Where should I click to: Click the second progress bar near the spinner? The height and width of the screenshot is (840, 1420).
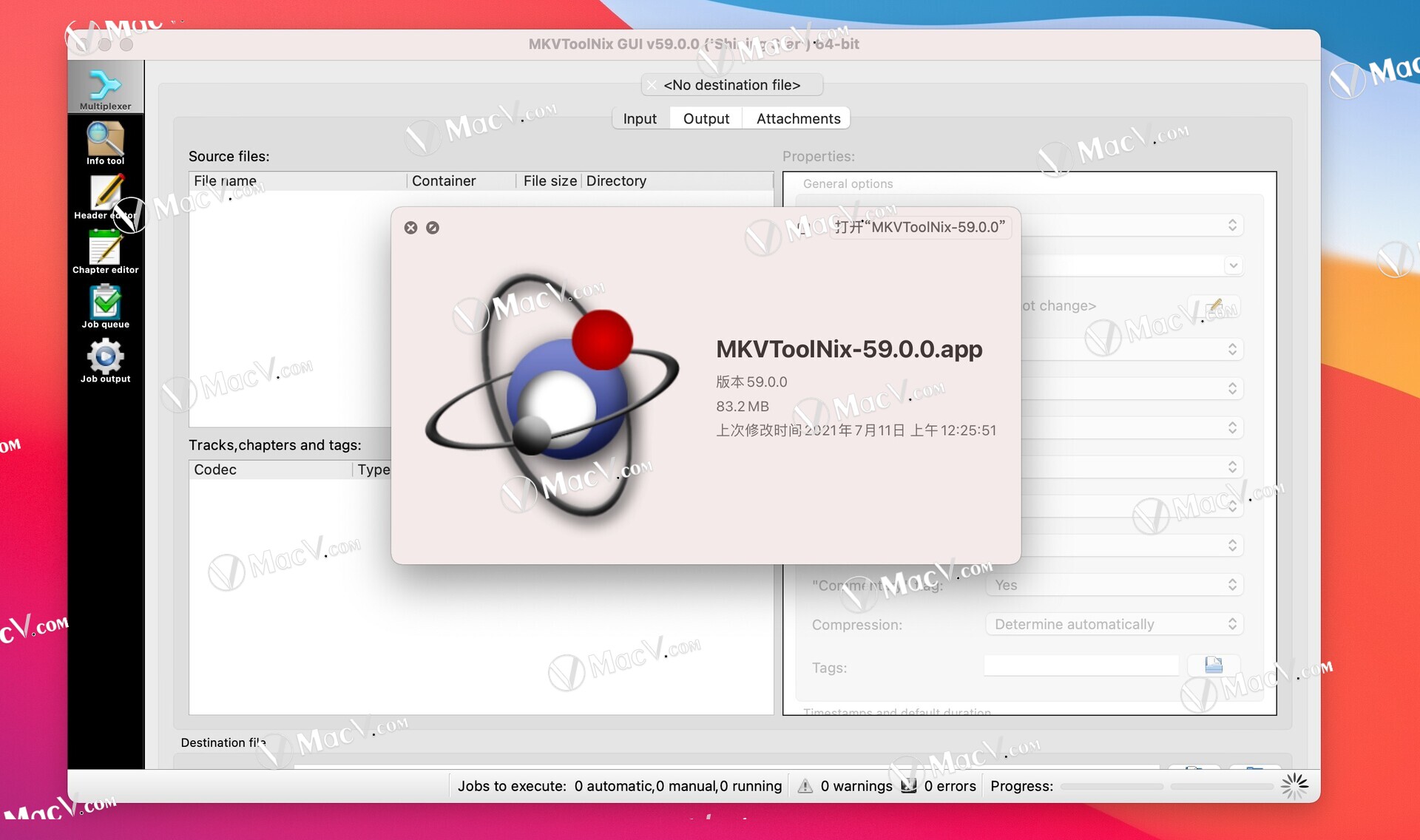pyautogui.click(x=1221, y=786)
